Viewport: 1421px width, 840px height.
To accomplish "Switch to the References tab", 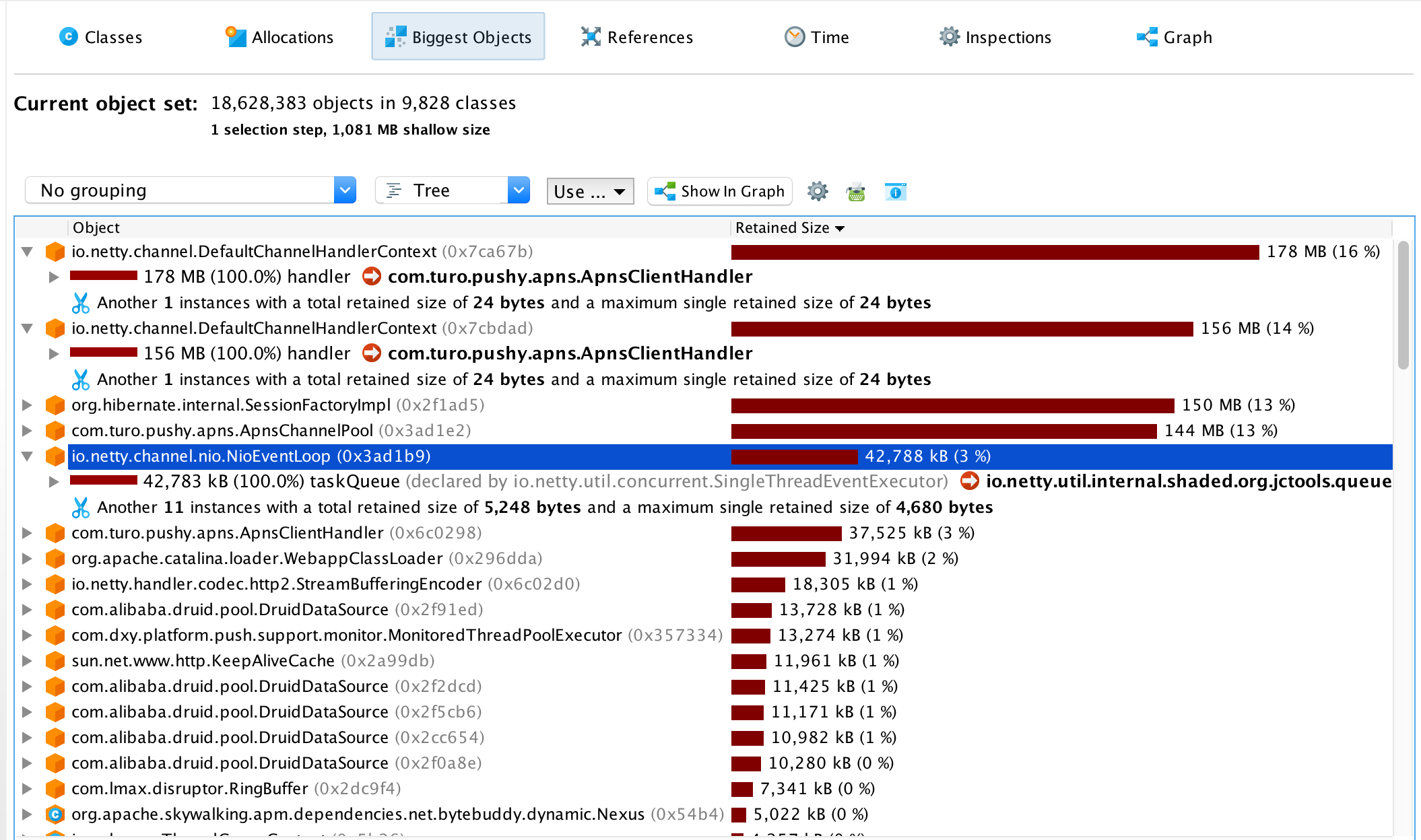I will [x=637, y=37].
